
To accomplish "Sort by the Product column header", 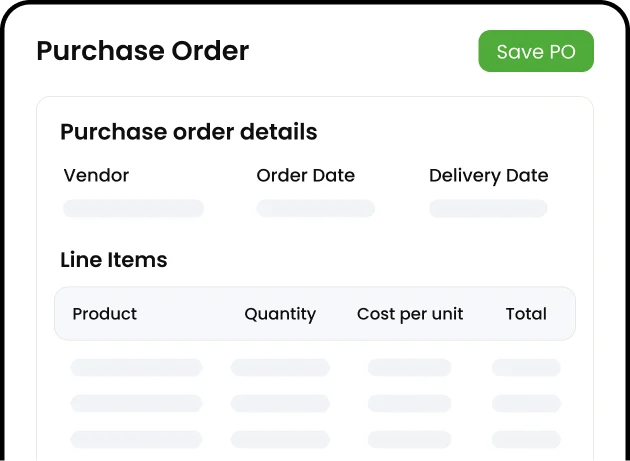I will 105,313.
